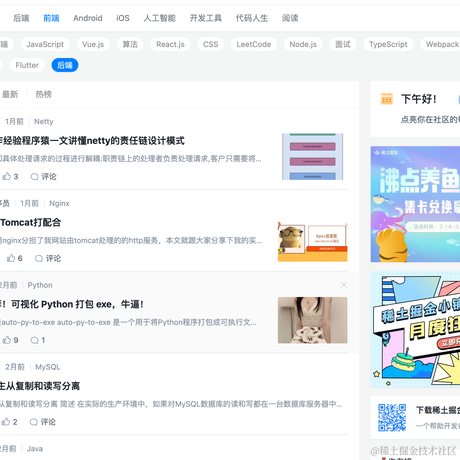Click the MySQL article summary text

click(x=171, y=404)
